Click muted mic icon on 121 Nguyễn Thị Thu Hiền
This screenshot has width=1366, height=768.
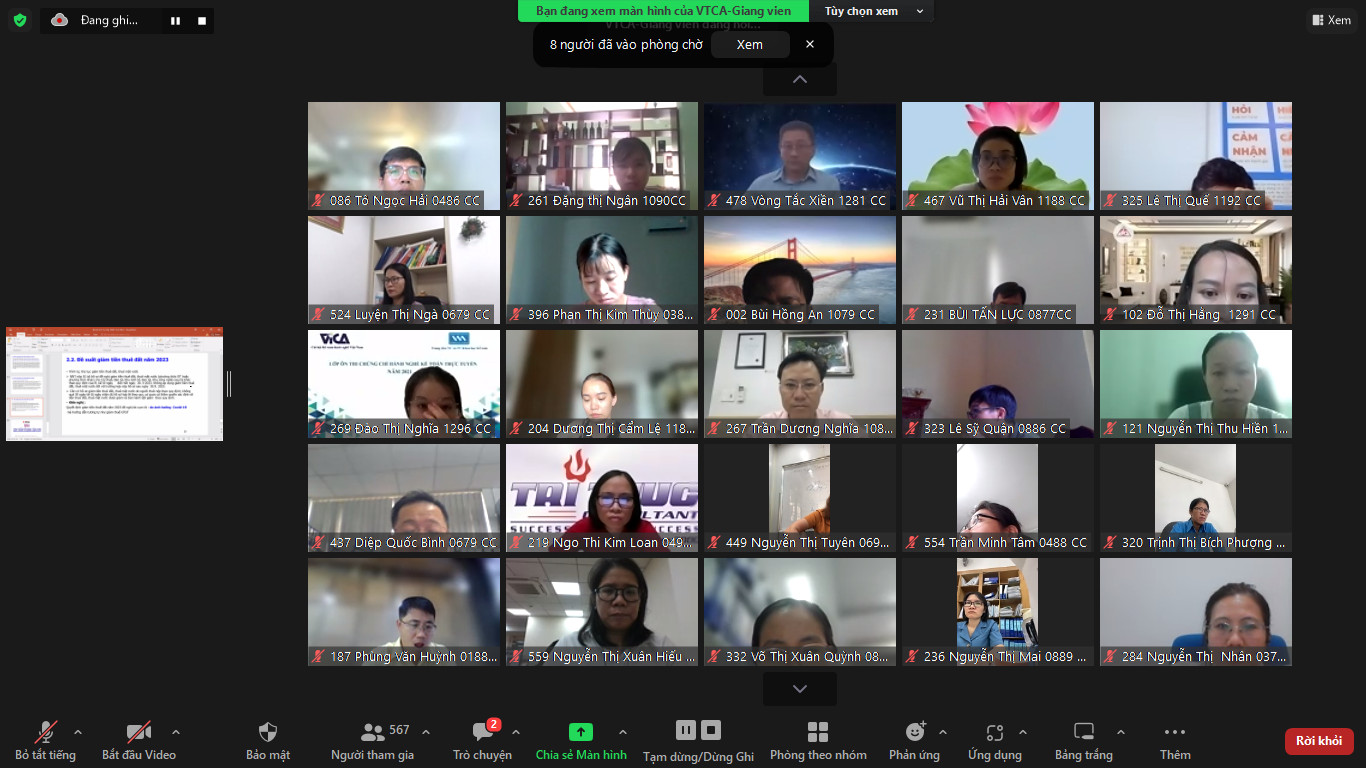click(1111, 429)
